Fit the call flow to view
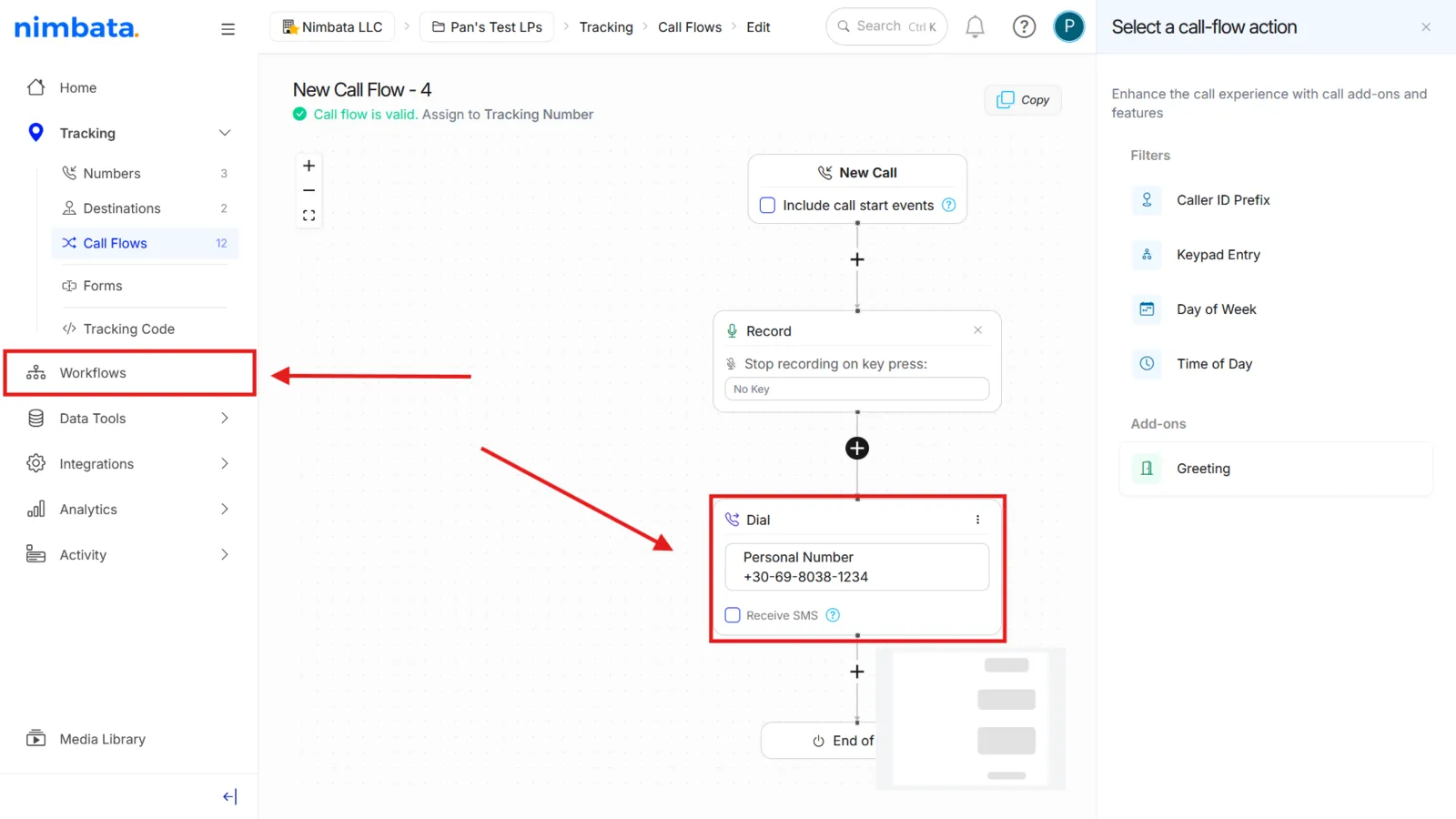 coord(308,216)
